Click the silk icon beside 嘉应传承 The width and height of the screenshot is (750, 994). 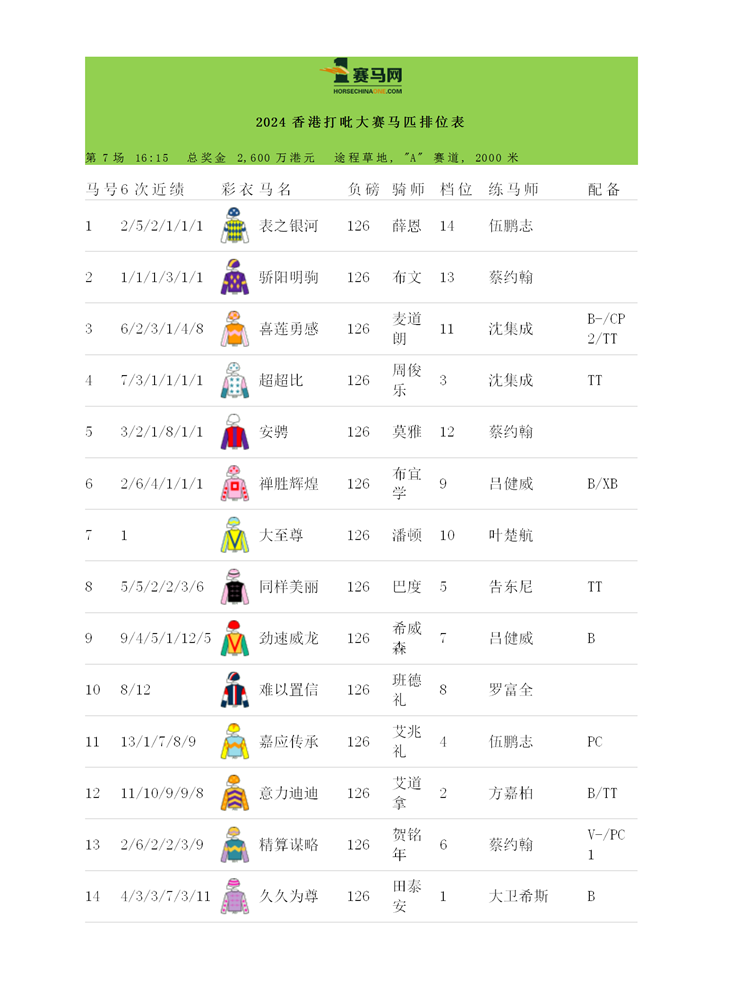tap(233, 742)
